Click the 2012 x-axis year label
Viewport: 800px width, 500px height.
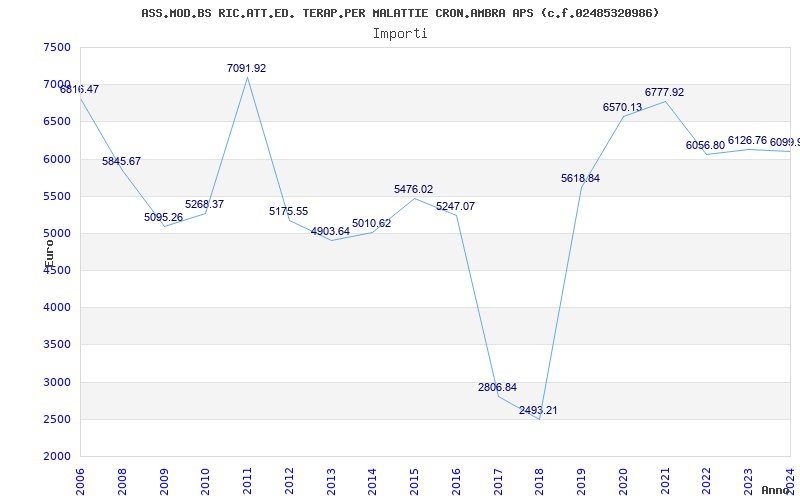coord(289,481)
